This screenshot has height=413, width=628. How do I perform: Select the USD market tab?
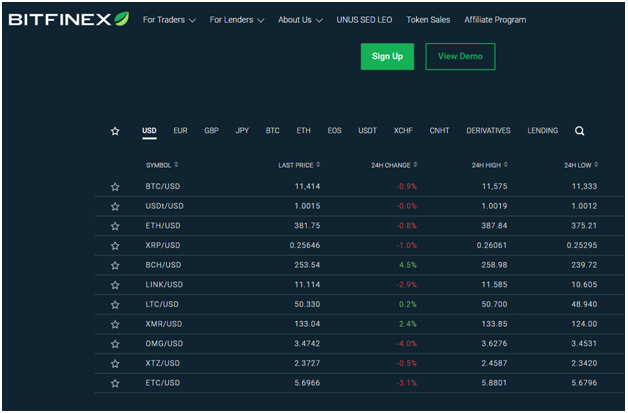(x=149, y=131)
